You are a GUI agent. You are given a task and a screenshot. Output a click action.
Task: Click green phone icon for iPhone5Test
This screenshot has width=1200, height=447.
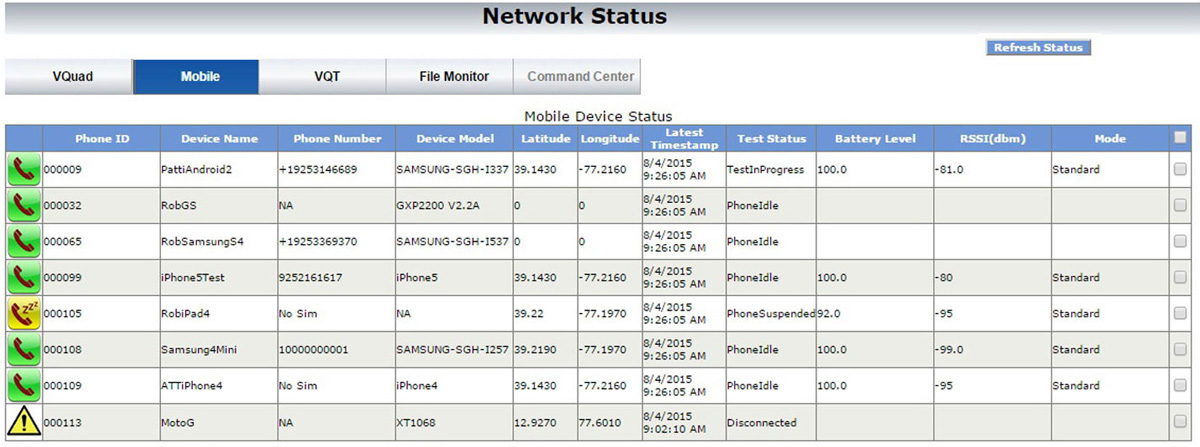[x=23, y=278]
